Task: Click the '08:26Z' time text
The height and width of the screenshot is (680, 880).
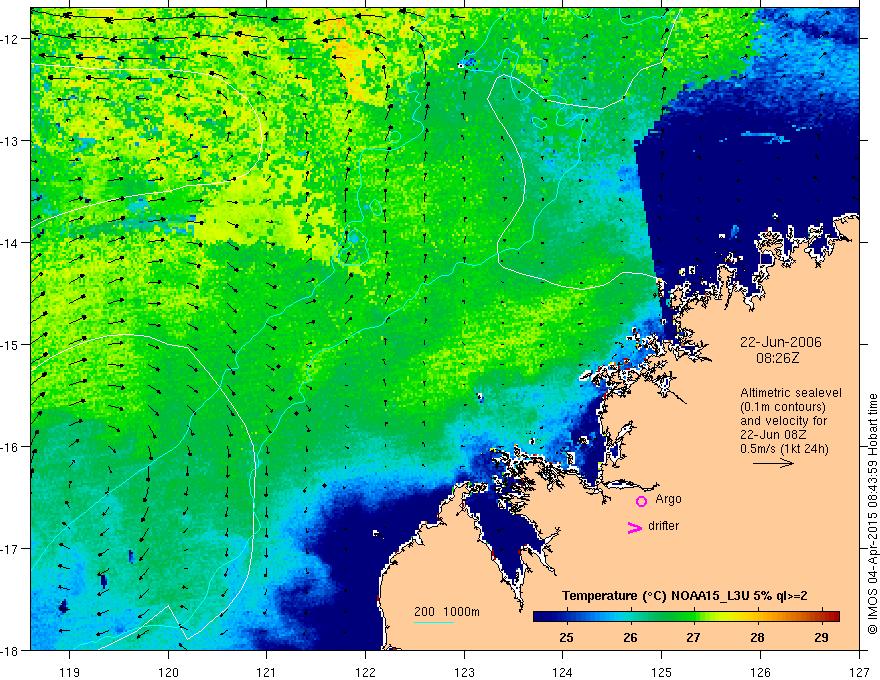Action: [777, 358]
